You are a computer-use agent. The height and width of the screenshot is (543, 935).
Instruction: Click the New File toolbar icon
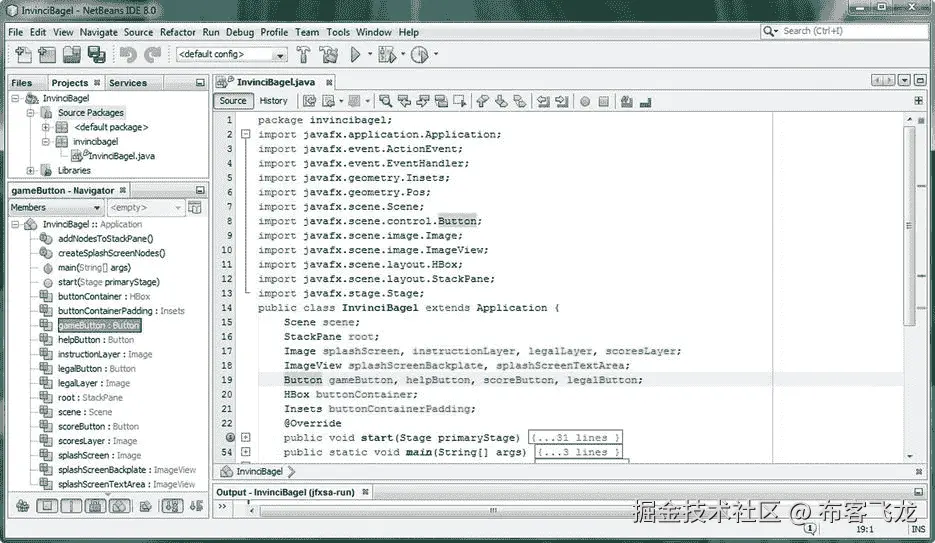click(x=23, y=54)
